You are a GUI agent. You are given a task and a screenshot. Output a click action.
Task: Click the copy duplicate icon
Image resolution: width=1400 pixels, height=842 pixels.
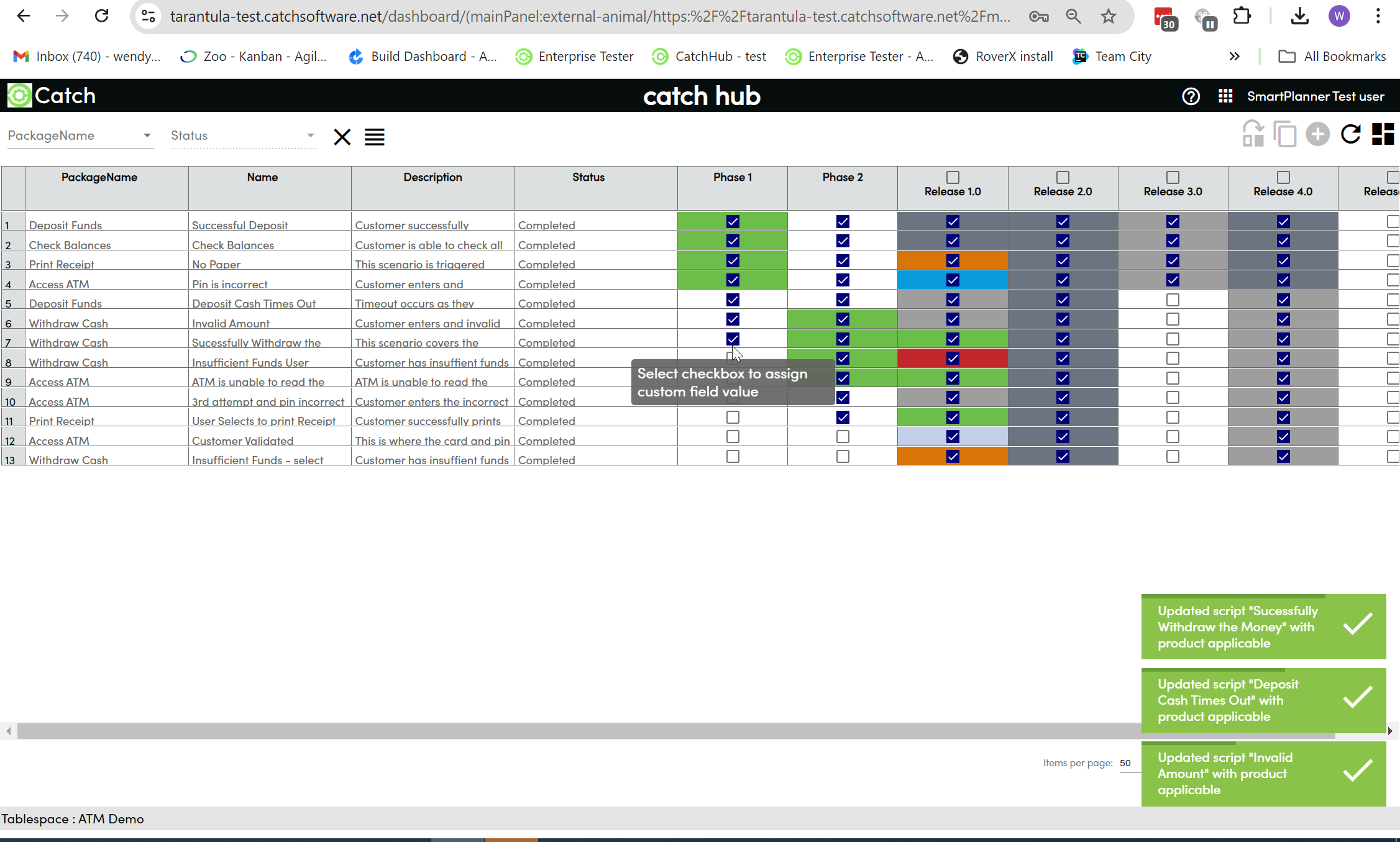tap(1284, 134)
